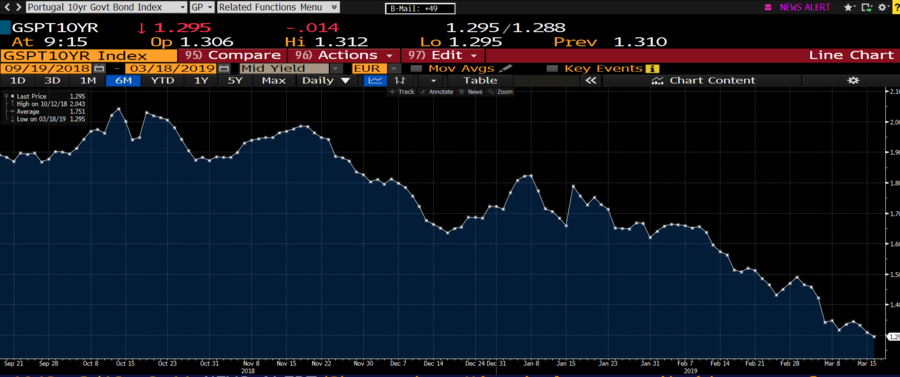Click the 95) Compare button
This screenshot has height=377, width=900.
(232, 56)
